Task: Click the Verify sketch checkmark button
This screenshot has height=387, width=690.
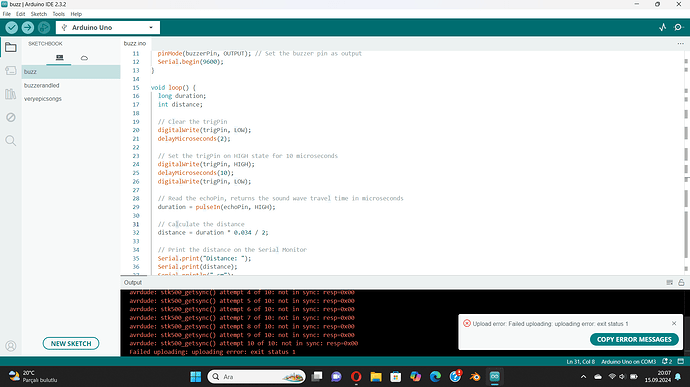Action: coord(11,28)
